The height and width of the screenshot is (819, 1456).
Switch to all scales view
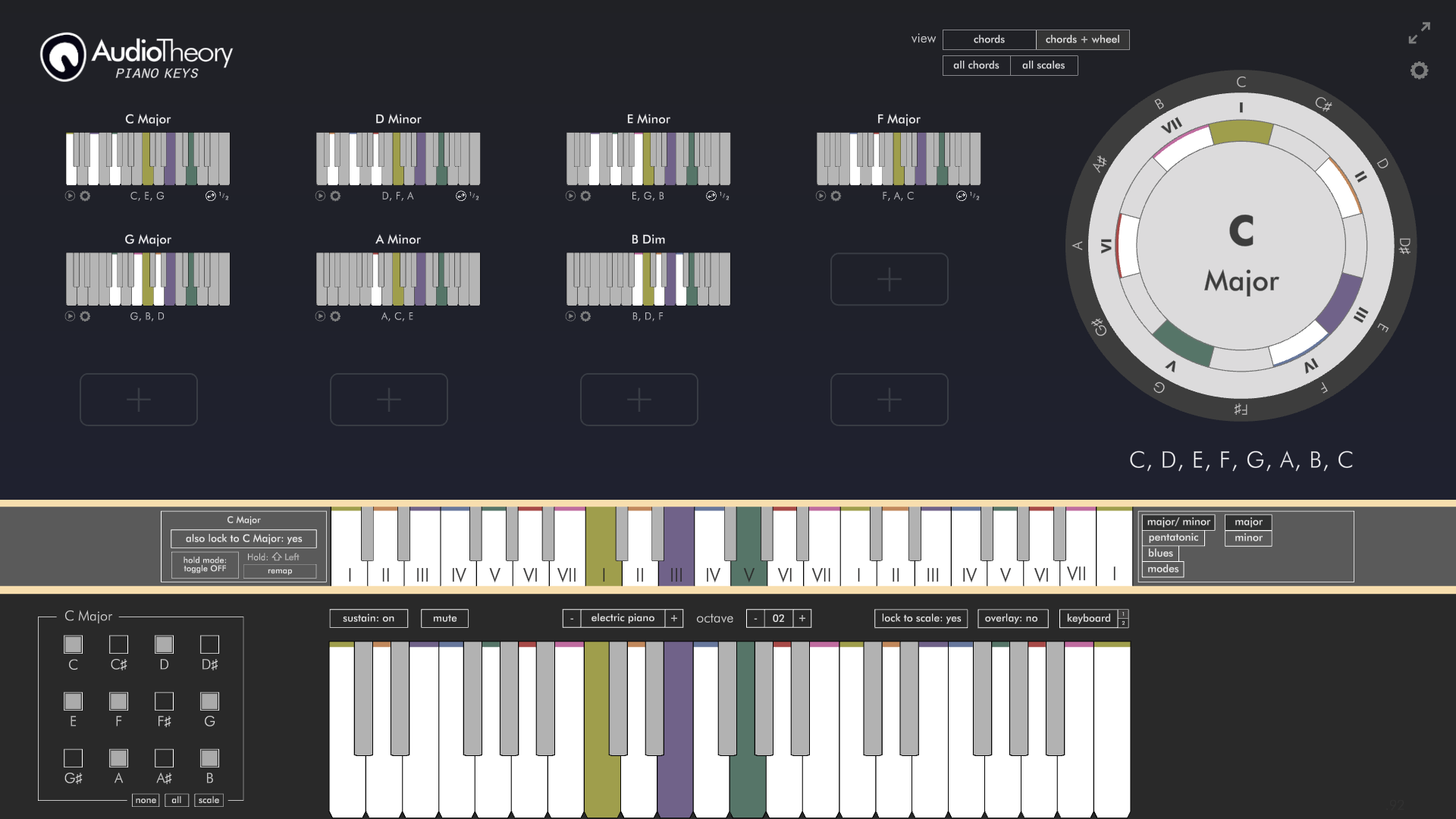1043,65
